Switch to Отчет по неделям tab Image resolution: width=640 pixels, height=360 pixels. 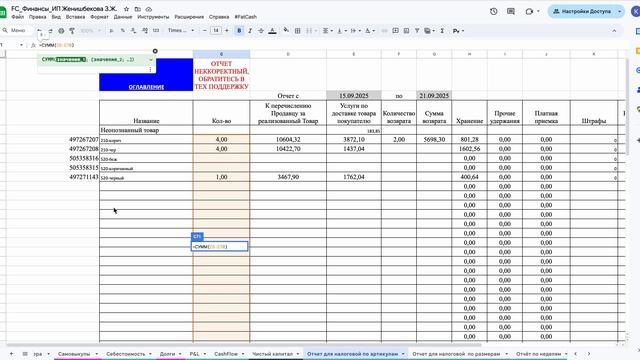[542, 354]
